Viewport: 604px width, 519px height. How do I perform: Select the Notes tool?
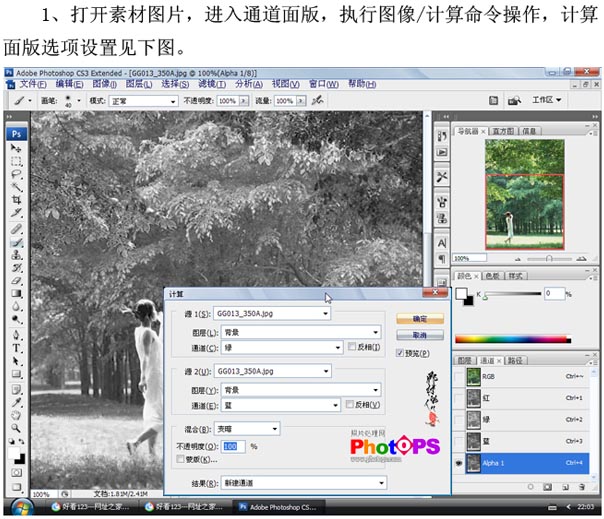[x=16, y=390]
